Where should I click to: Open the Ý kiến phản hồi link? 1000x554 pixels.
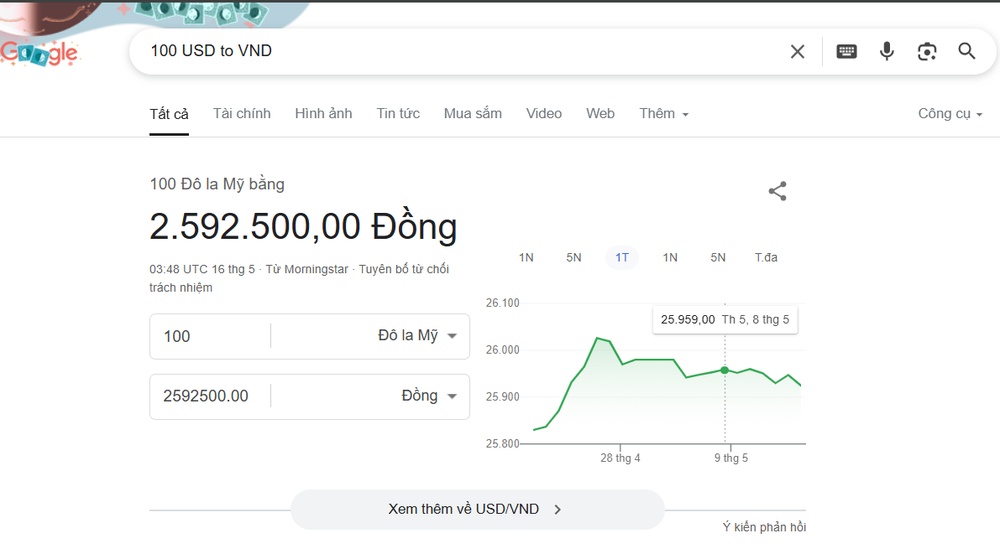764,527
